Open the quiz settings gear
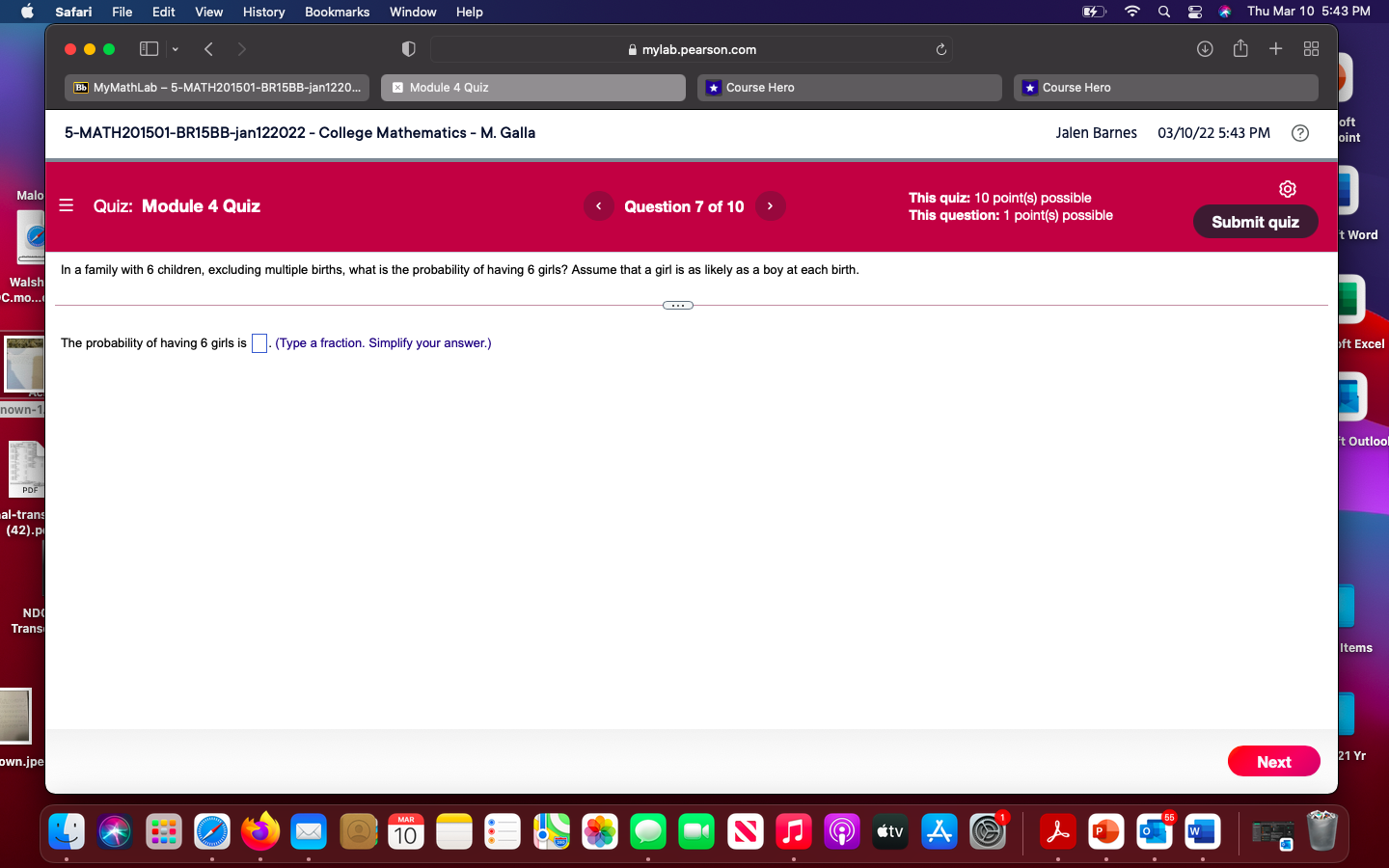Screen dimensions: 1389x868 pyautogui.click(x=1288, y=189)
